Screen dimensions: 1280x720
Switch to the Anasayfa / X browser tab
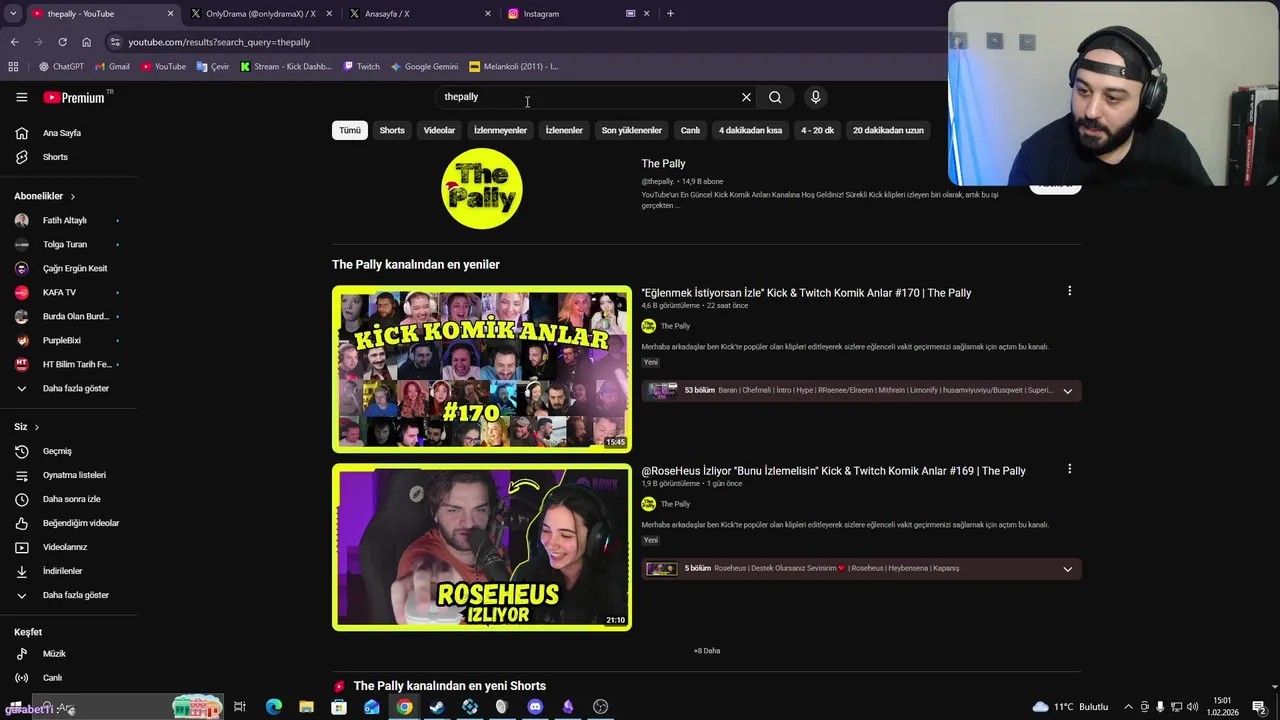pos(415,14)
